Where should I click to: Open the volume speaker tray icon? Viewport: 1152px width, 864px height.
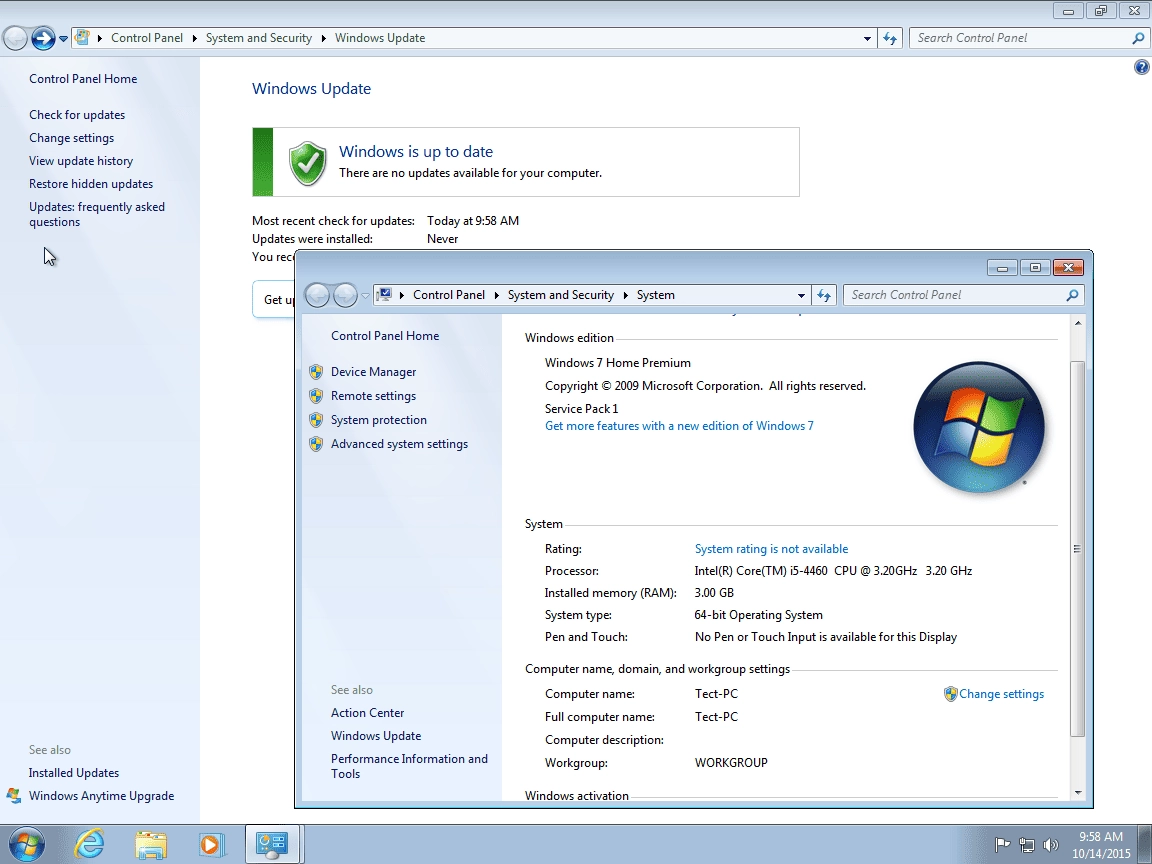[x=1051, y=845]
